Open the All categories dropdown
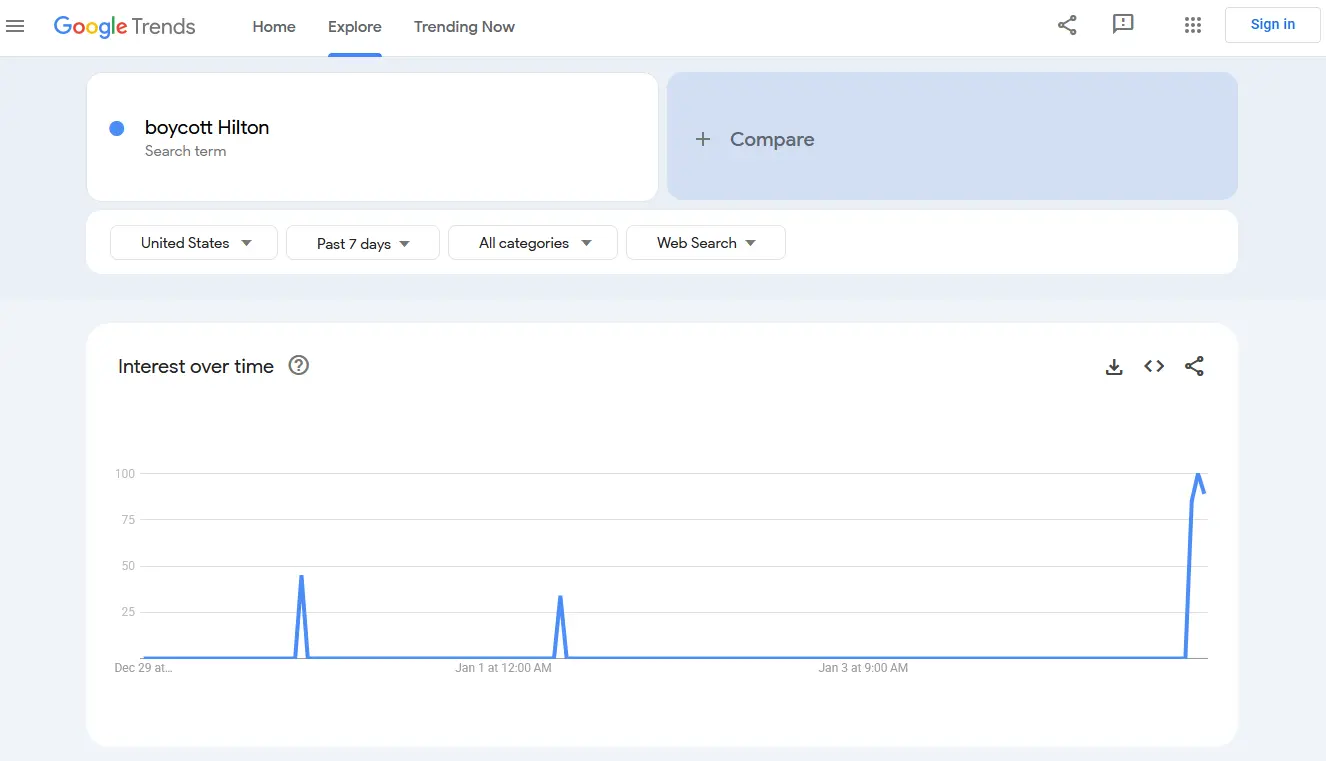 [x=533, y=243]
